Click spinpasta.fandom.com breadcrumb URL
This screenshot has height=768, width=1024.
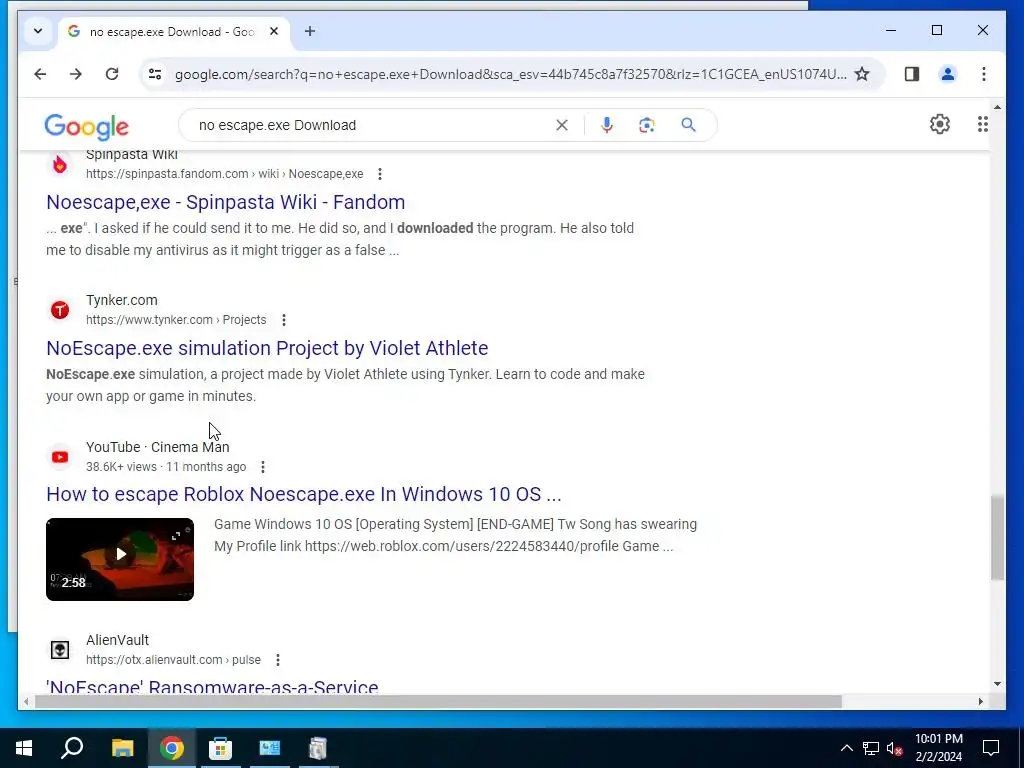tap(225, 174)
